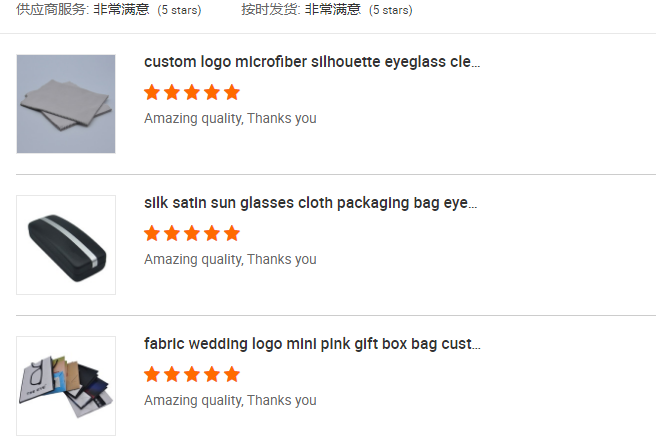Screen dimensions: 656x445
Task: Click the first star of the fabric wedding rating
Action: click(x=152, y=374)
